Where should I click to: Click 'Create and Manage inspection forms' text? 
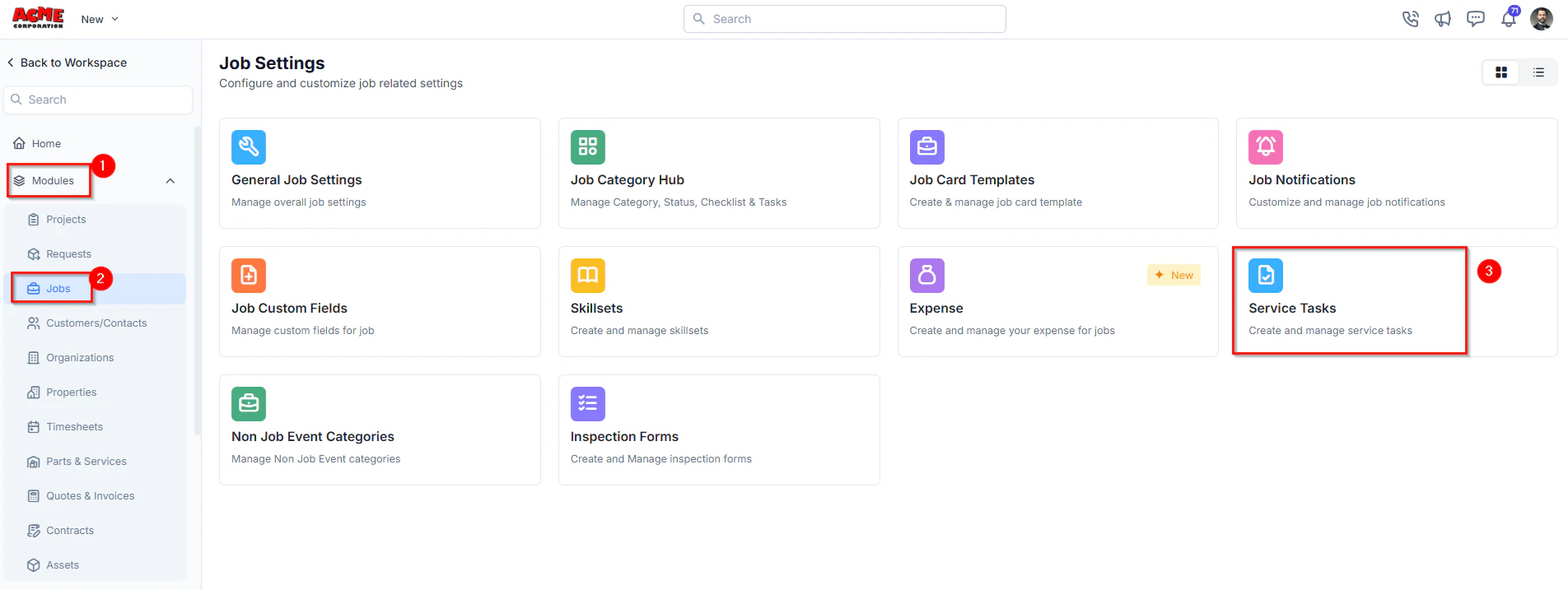661,459
